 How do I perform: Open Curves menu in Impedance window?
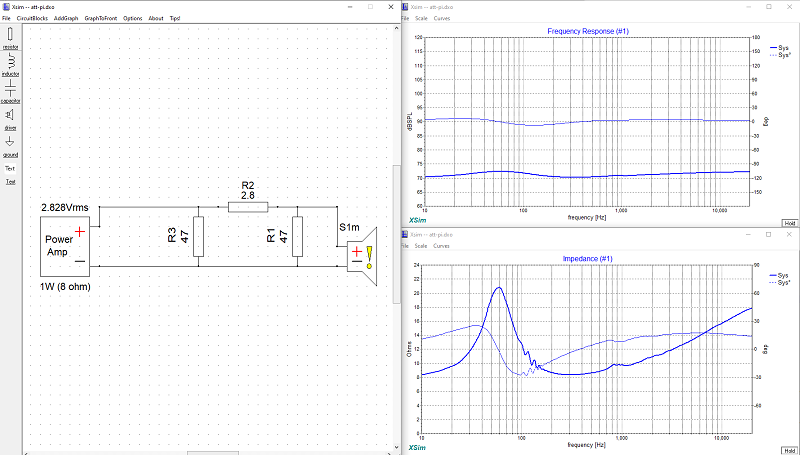coord(441,246)
